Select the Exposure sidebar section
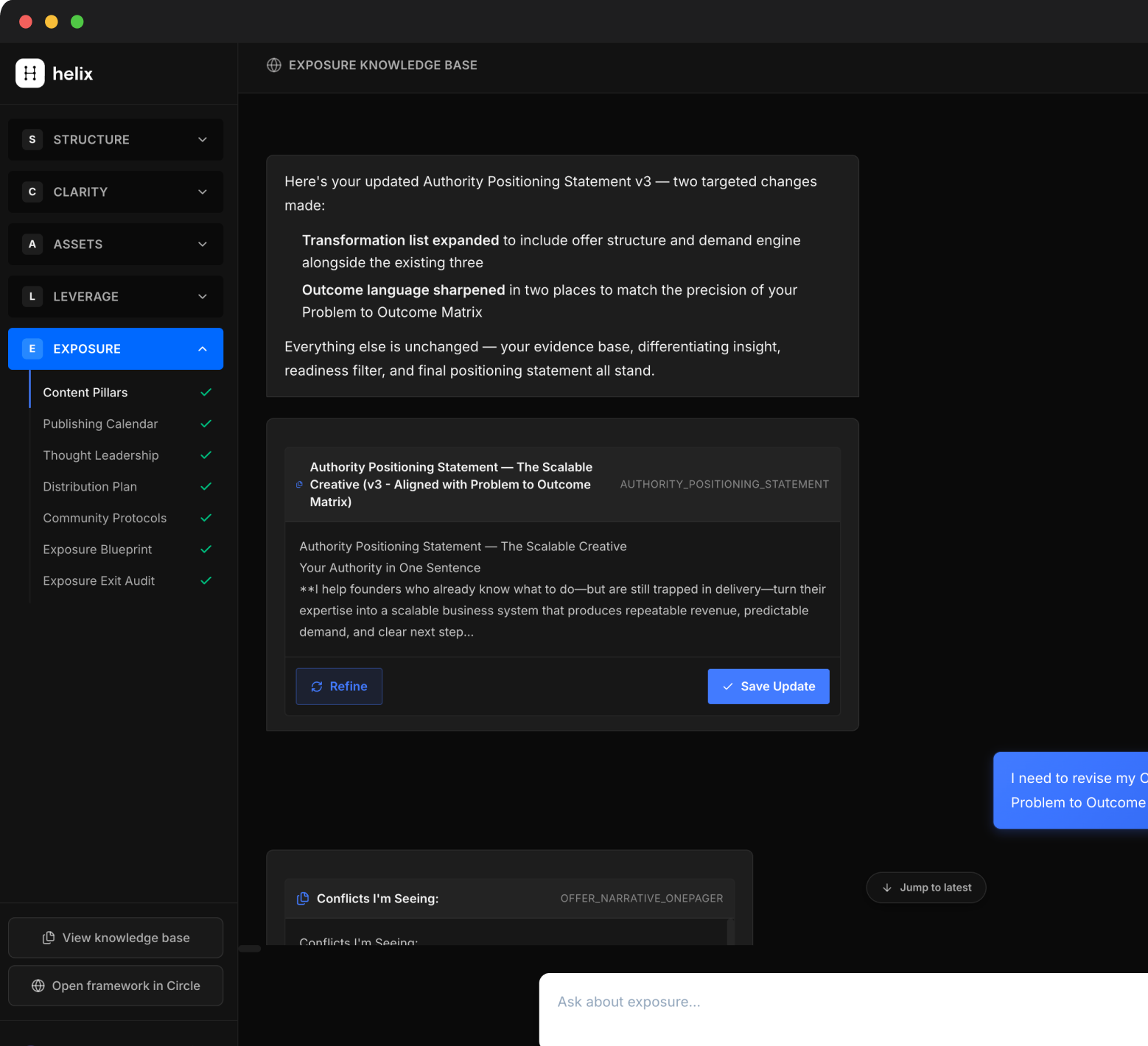Screen dimensions: 1148x1046 [116, 348]
